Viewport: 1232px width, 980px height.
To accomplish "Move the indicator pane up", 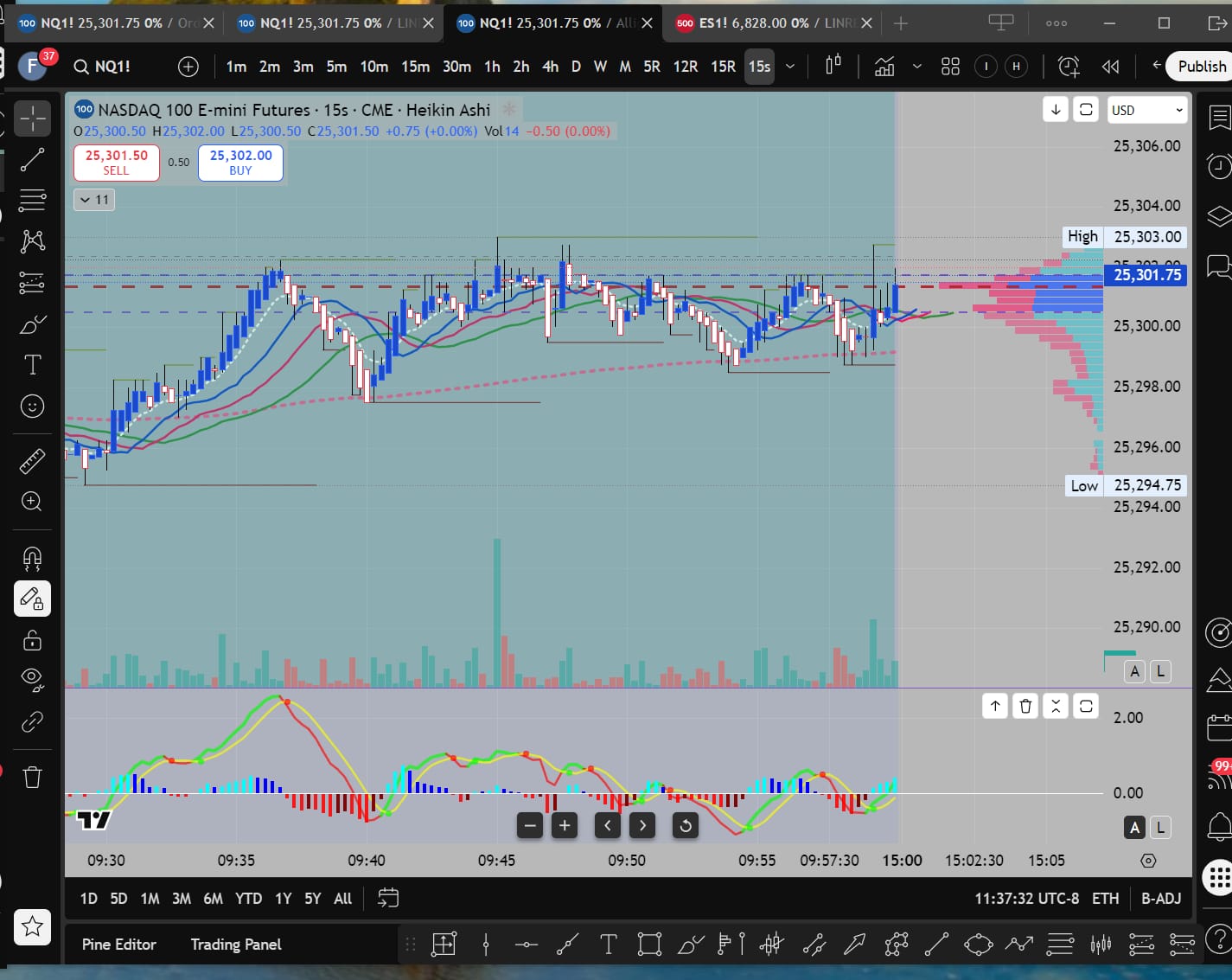I will (x=995, y=707).
